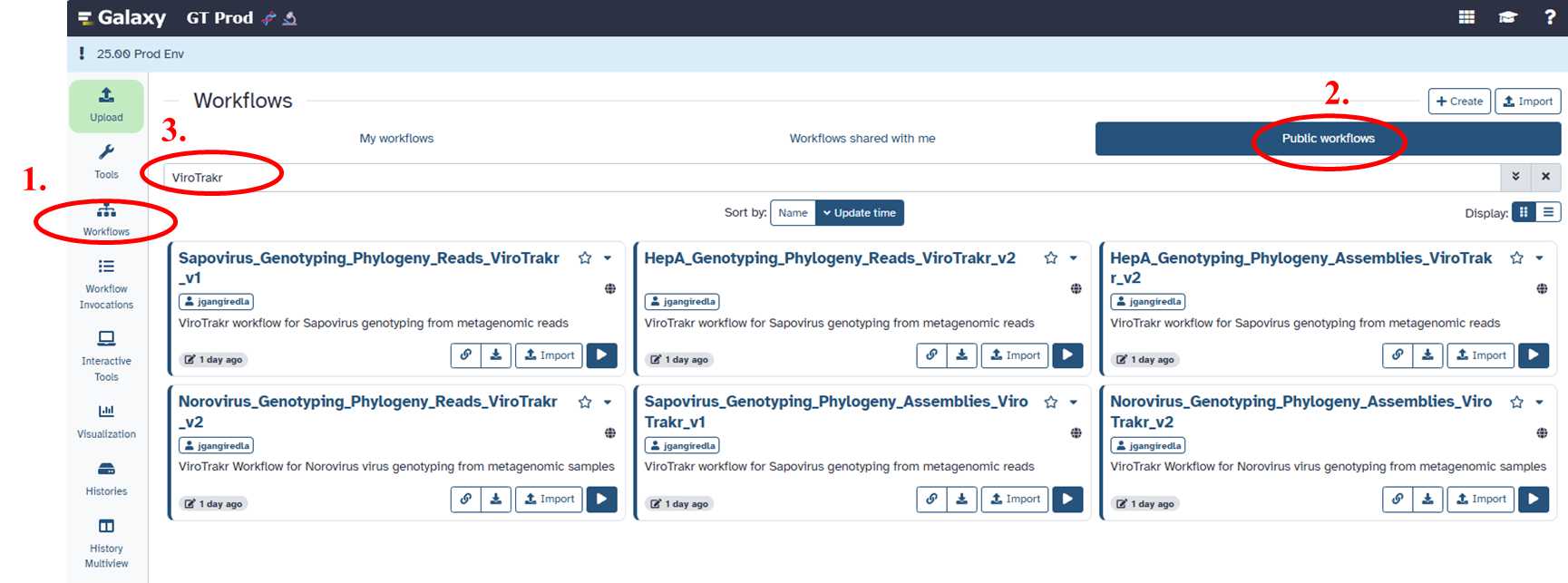
Task: Open Histories in the sidebar
Action: tap(106, 478)
